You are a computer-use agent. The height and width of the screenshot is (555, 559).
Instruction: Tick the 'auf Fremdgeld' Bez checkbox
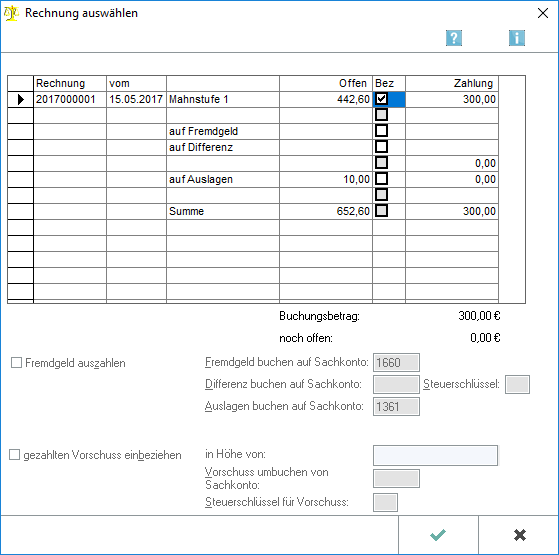[x=381, y=131]
